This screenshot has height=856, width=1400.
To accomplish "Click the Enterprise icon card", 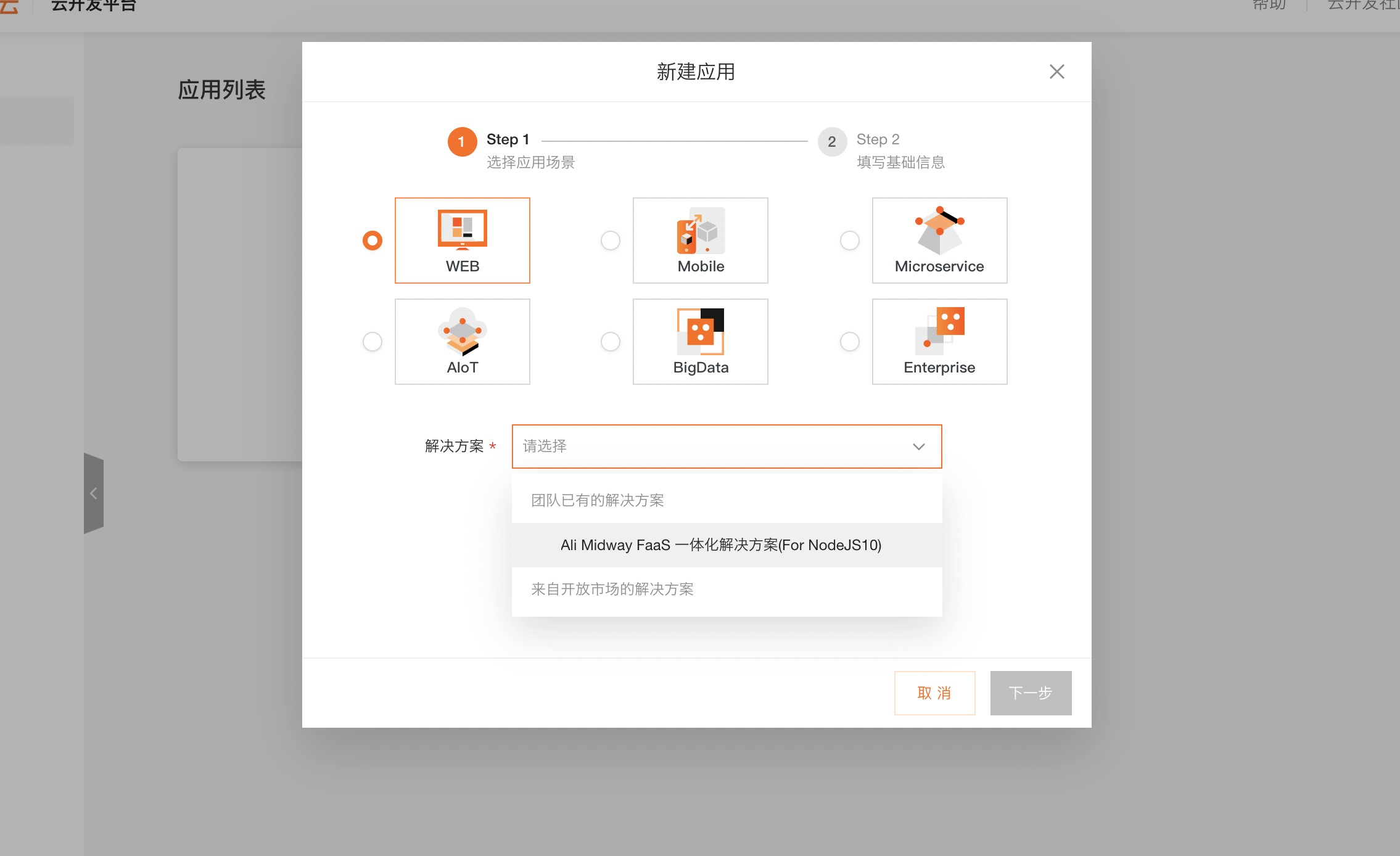I will tap(939, 341).
